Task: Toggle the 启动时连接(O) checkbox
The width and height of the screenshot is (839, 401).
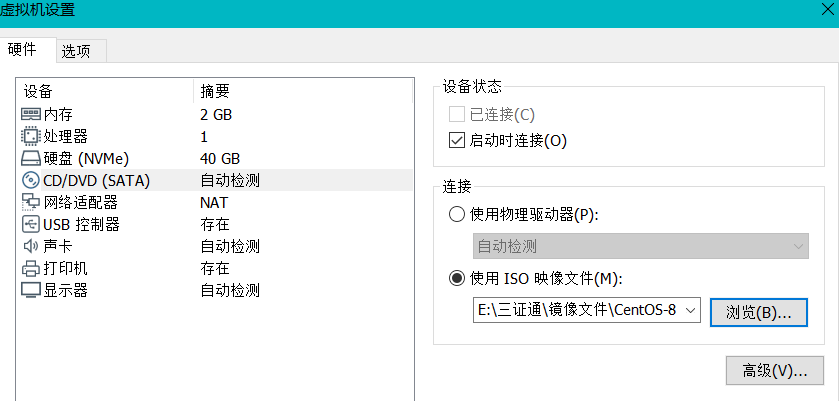Action: pos(456,141)
